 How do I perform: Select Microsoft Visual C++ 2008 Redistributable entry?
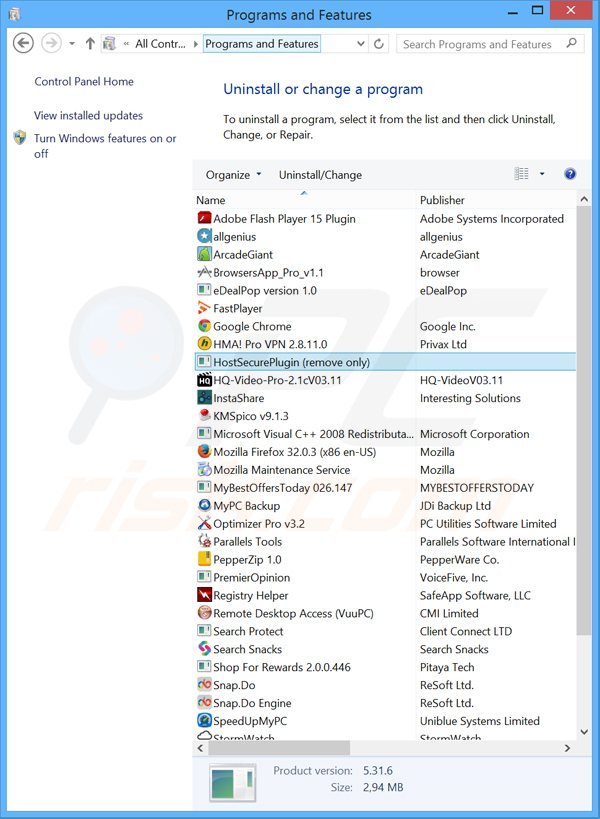(x=385, y=434)
